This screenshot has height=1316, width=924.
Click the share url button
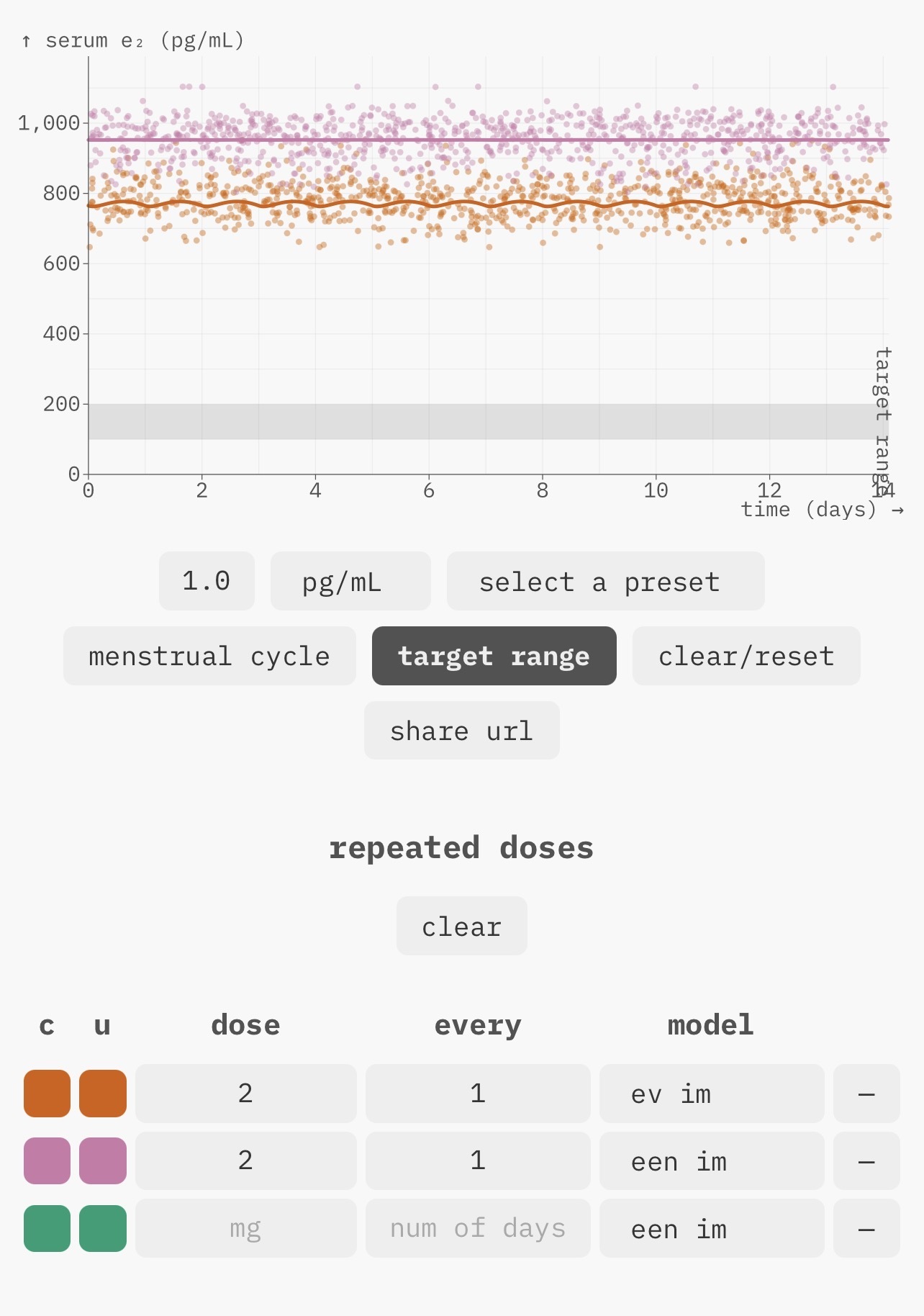(x=461, y=731)
